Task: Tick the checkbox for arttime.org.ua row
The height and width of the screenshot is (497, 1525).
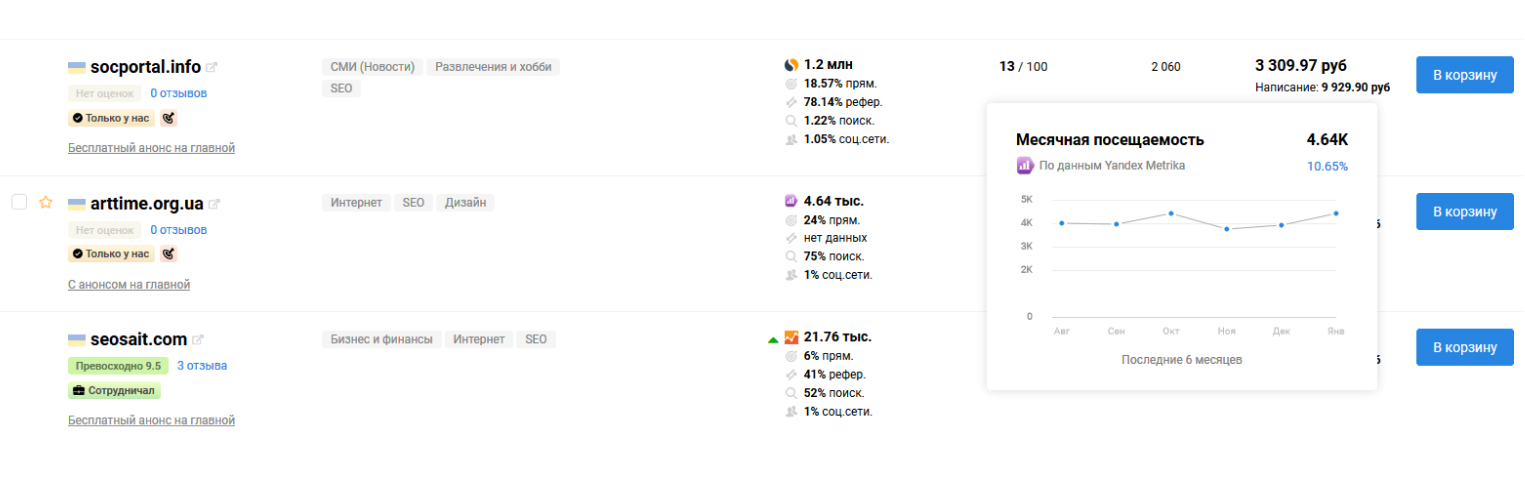Action: point(19,203)
